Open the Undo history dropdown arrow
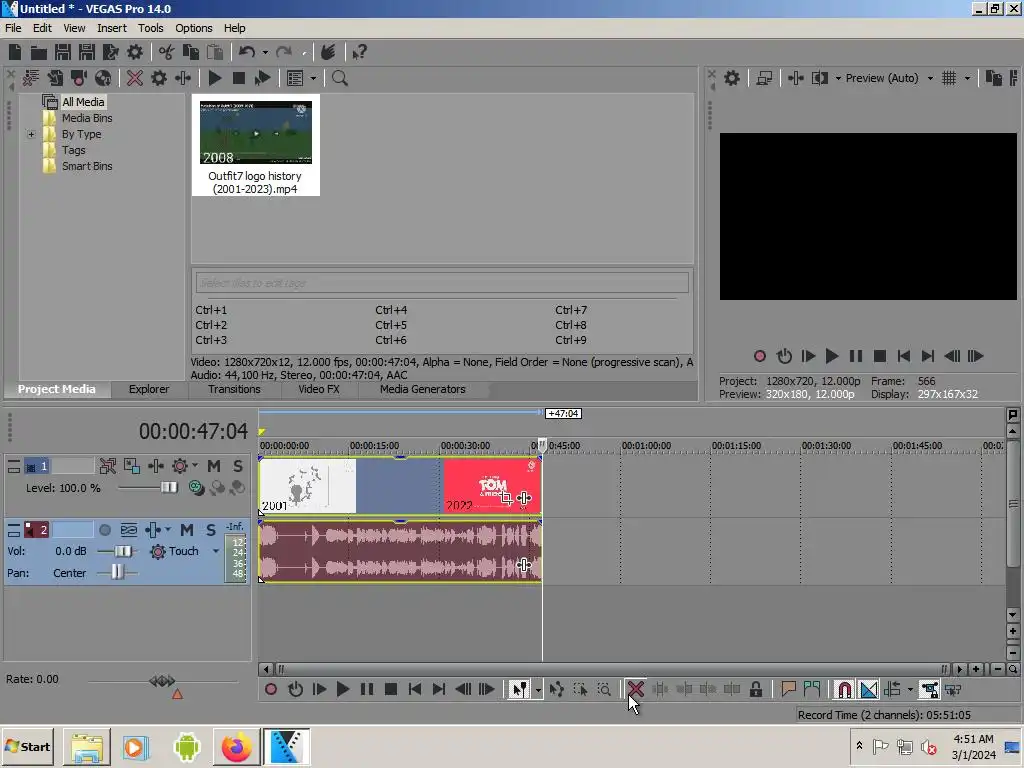 tap(264, 52)
